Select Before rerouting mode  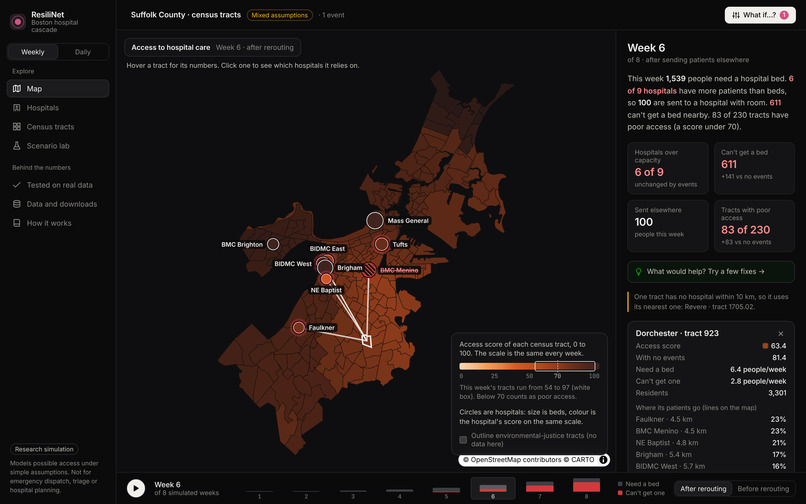[x=763, y=489]
